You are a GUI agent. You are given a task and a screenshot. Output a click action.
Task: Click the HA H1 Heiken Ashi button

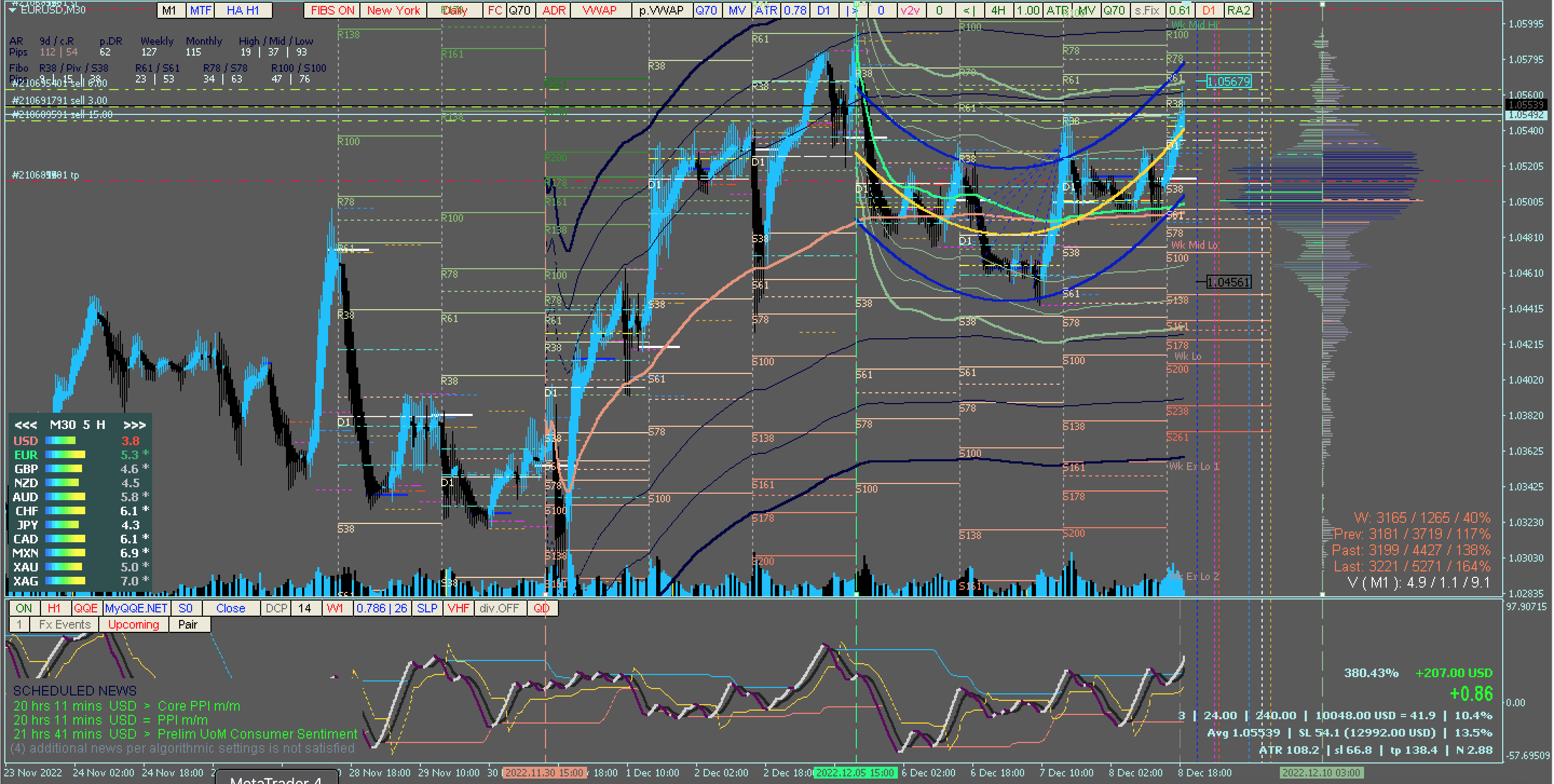tap(242, 10)
